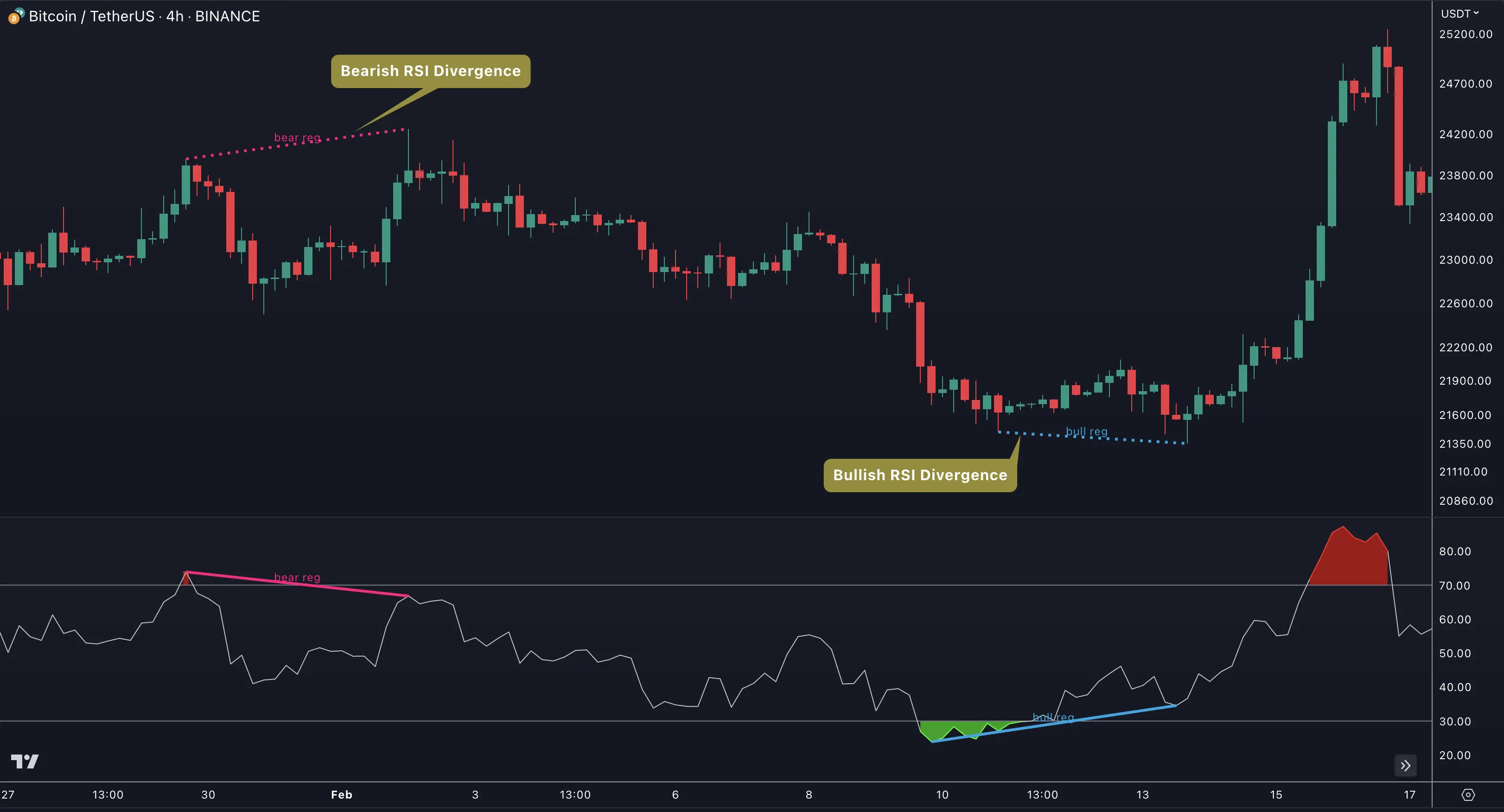
Task: Toggle the Bullish RSI Divergence callout label
Action: tap(920, 475)
